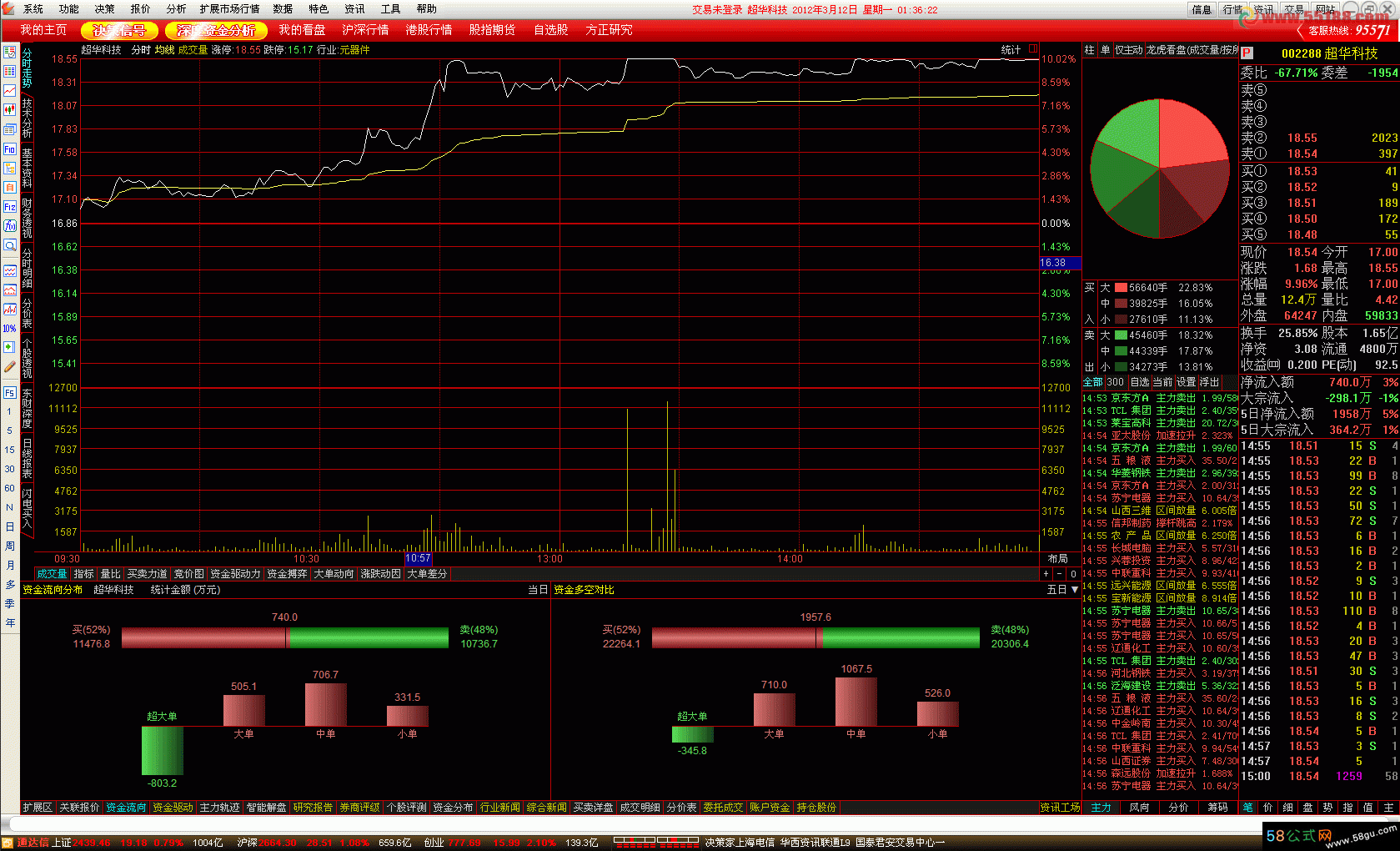Click the plus zoom button under 布局
This screenshot has height=851, width=1400.
click(1046, 574)
